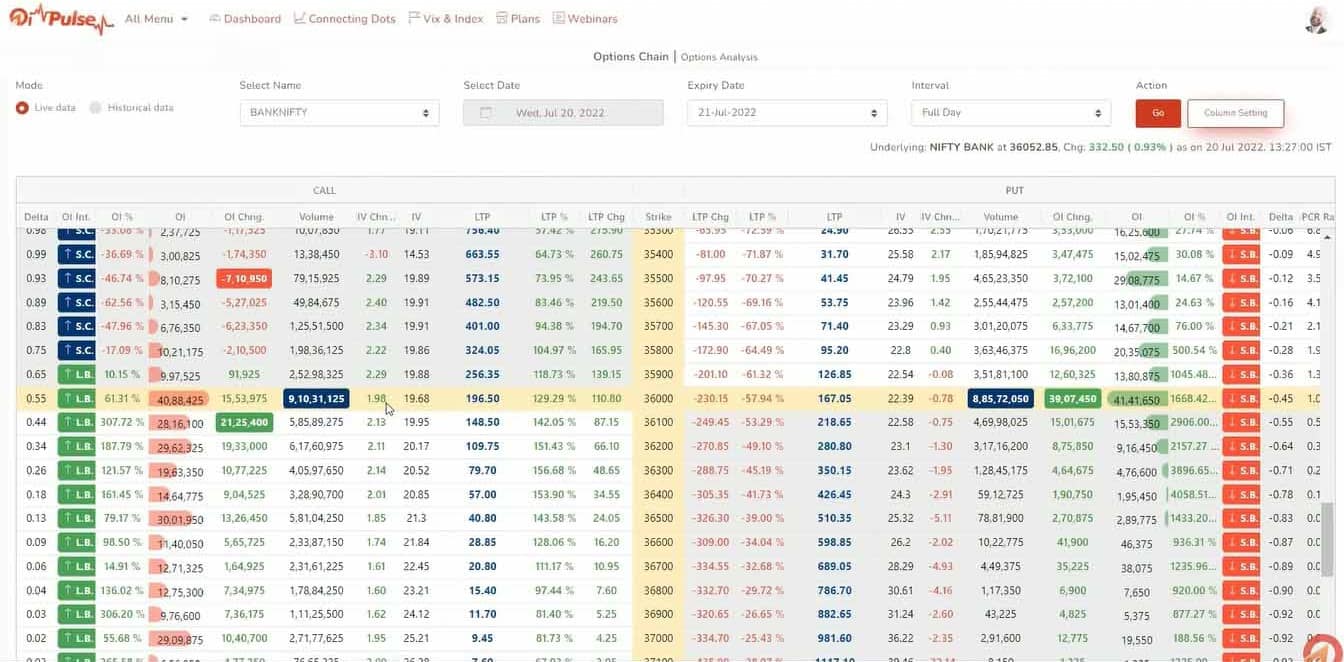This screenshot has height=662, width=1344.
Task: Click the blue S.C. badge at strike 35500
Action: (x=77, y=278)
